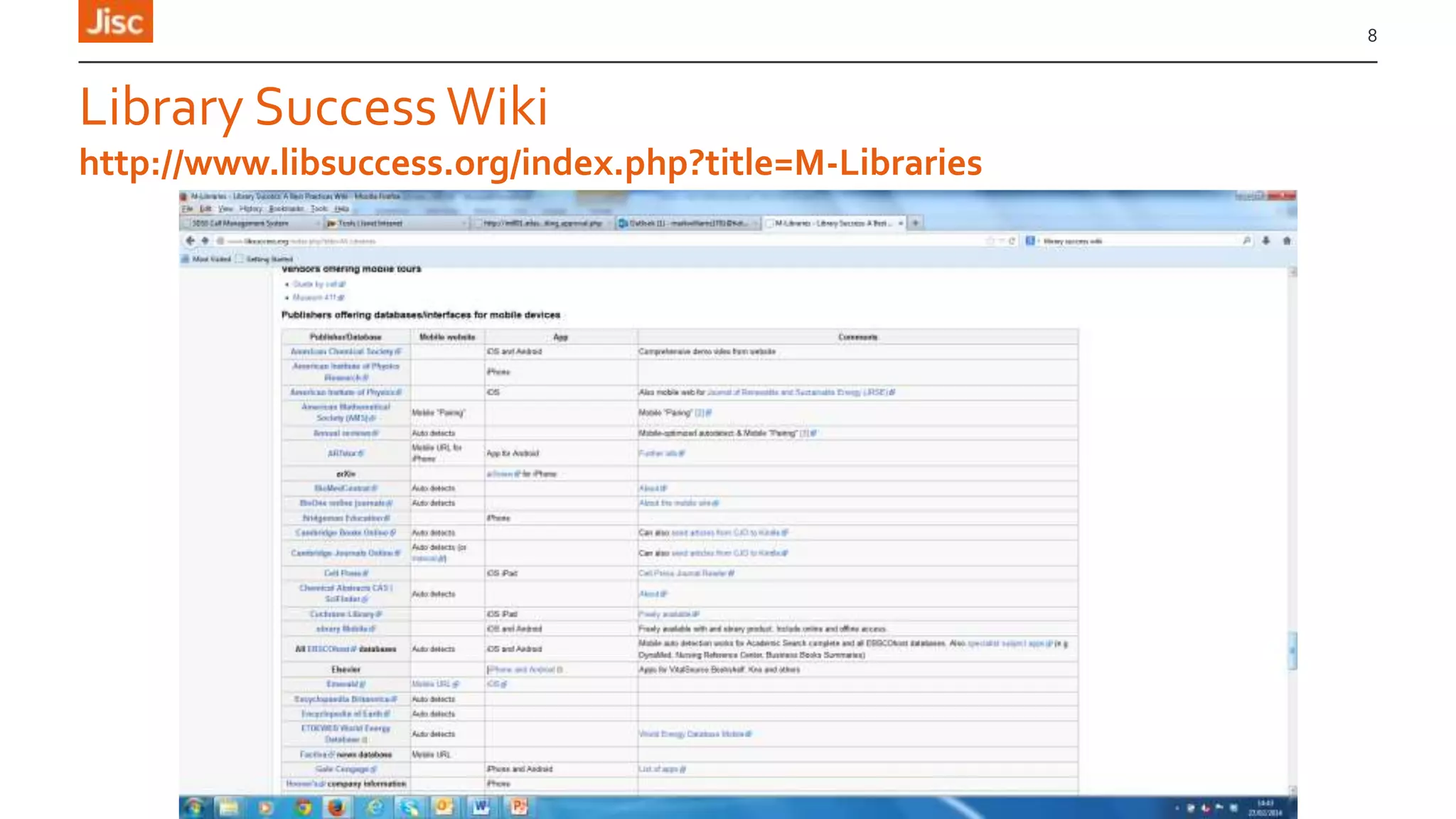Switch to the dwg.approval.php tab
Viewport: 1456px width, 819px height.
pyautogui.click(x=542, y=223)
